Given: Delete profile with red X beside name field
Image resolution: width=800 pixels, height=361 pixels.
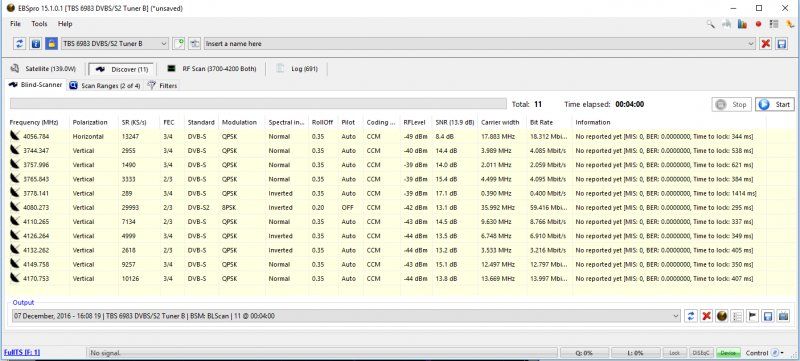Looking at the screenshot, I should [765, 44].
